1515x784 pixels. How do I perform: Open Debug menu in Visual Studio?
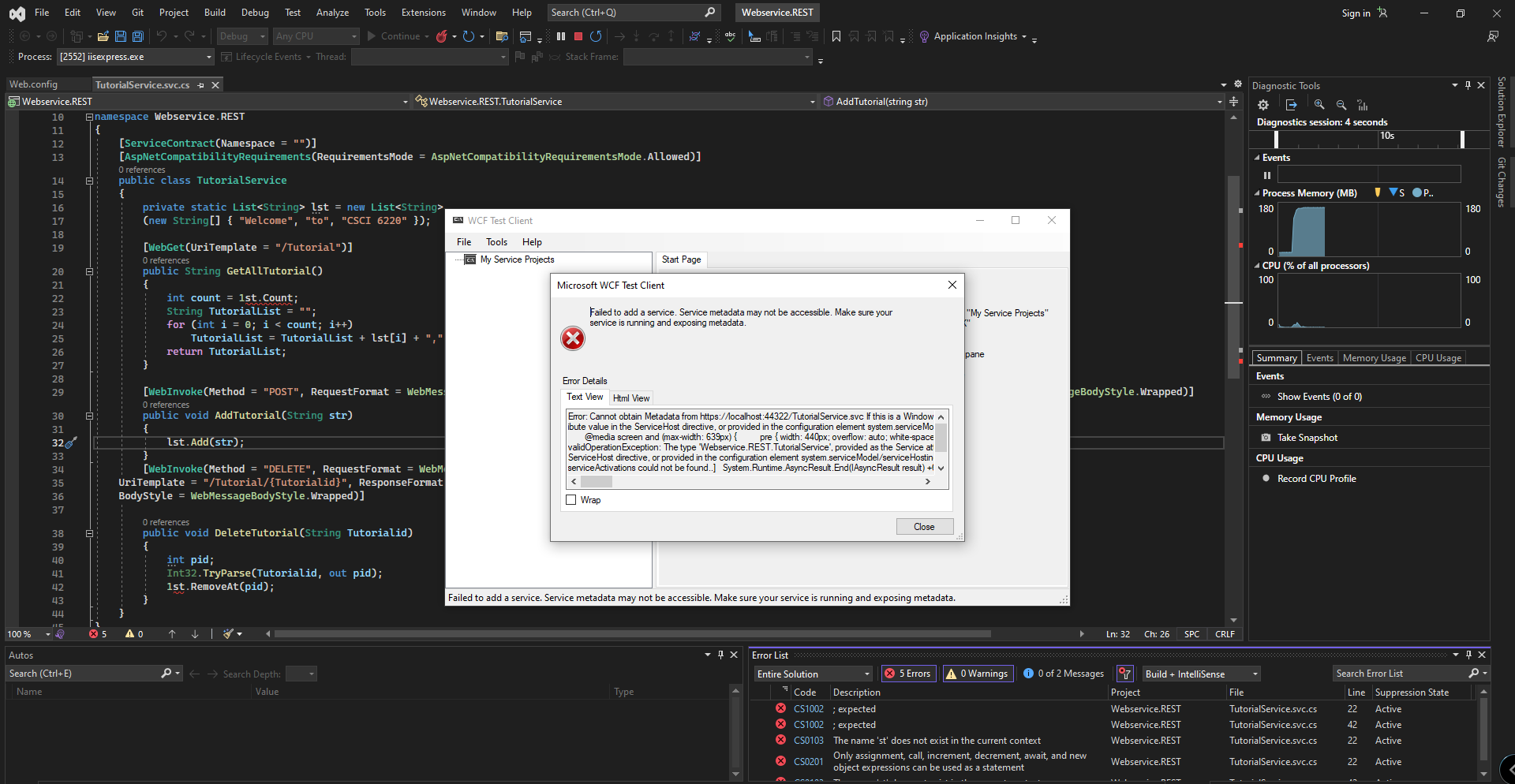pos(255,13)
